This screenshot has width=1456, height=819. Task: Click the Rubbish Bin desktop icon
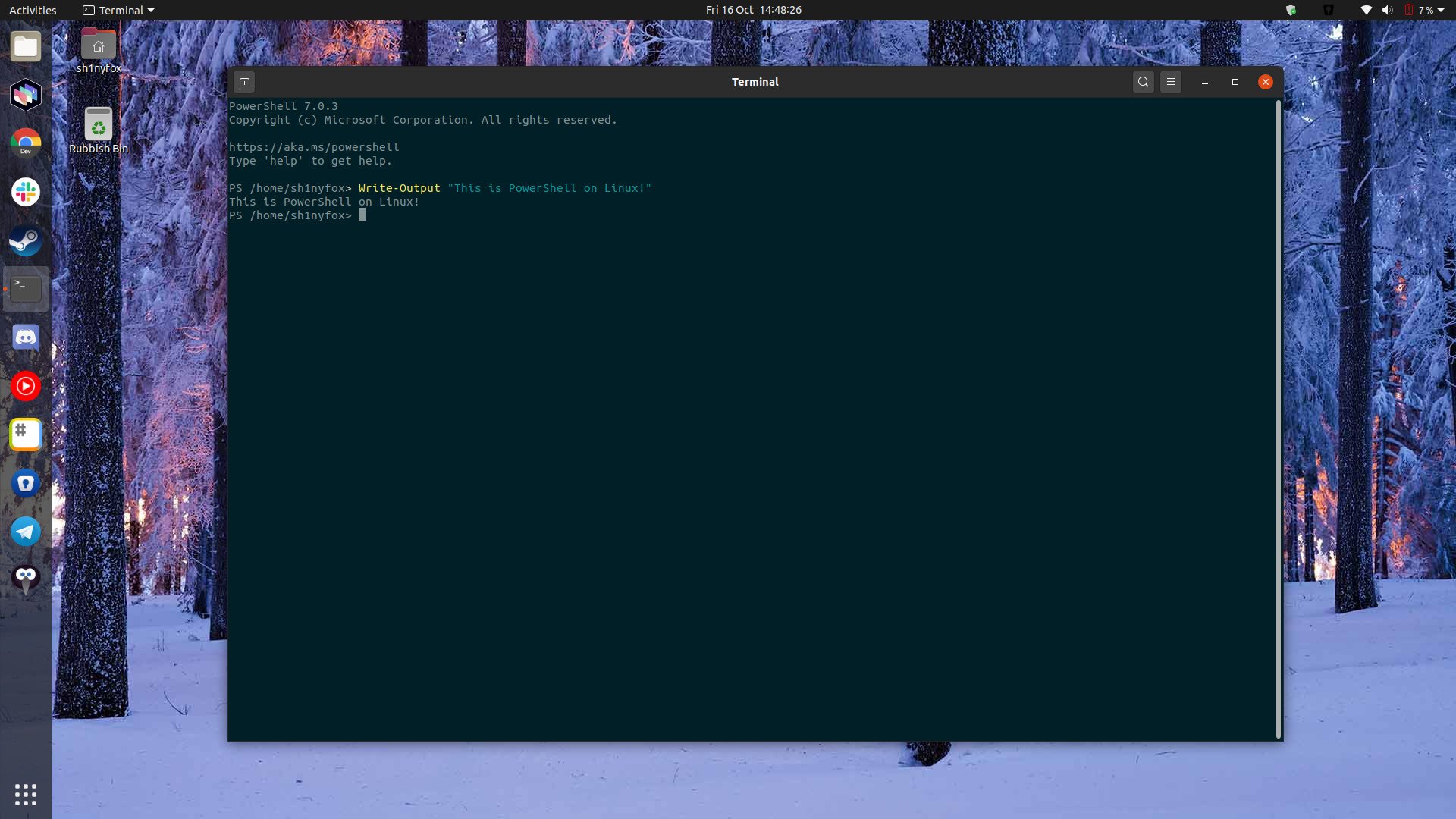(98, 128)
